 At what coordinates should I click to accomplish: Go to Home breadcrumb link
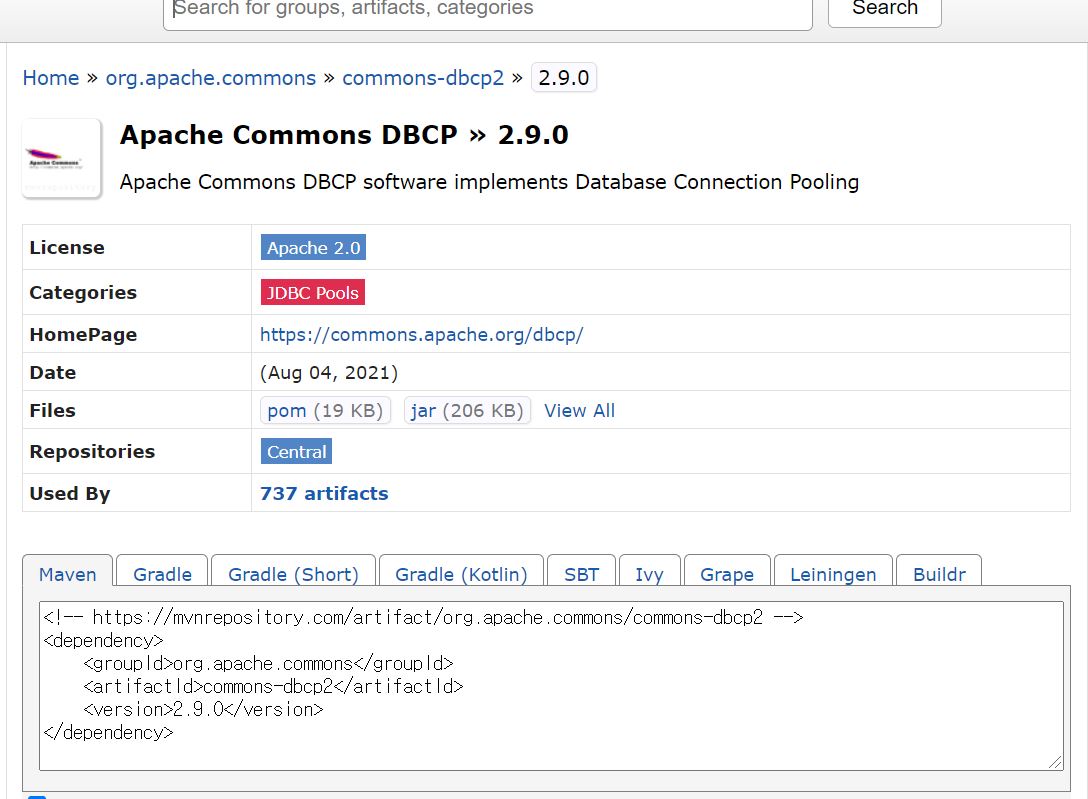tap(51, 78)
